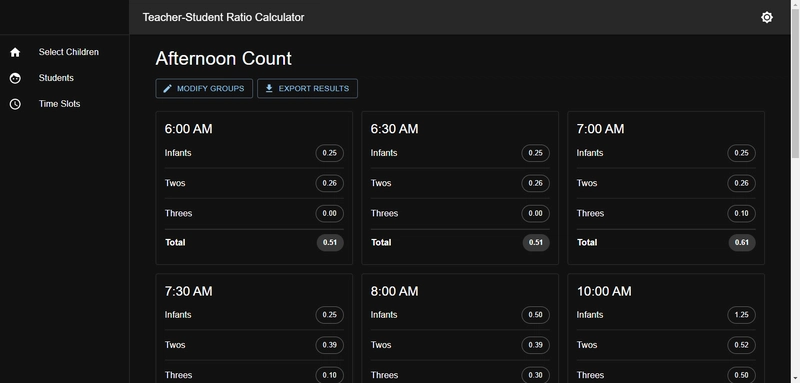Image resolution: width=800 pixels, height=383 pixels.
Task: Click Twos 0.26 chip in 6:30 AM card
Action: pos(536,183)
